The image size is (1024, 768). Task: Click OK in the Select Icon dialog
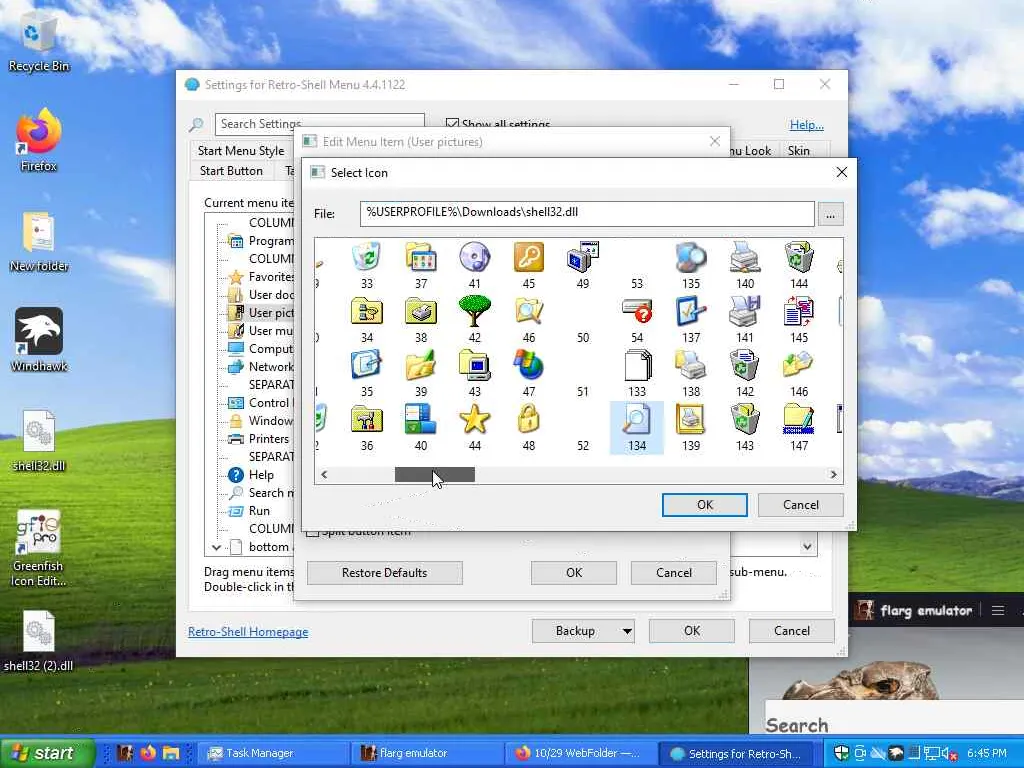click(x=705, y=505)
